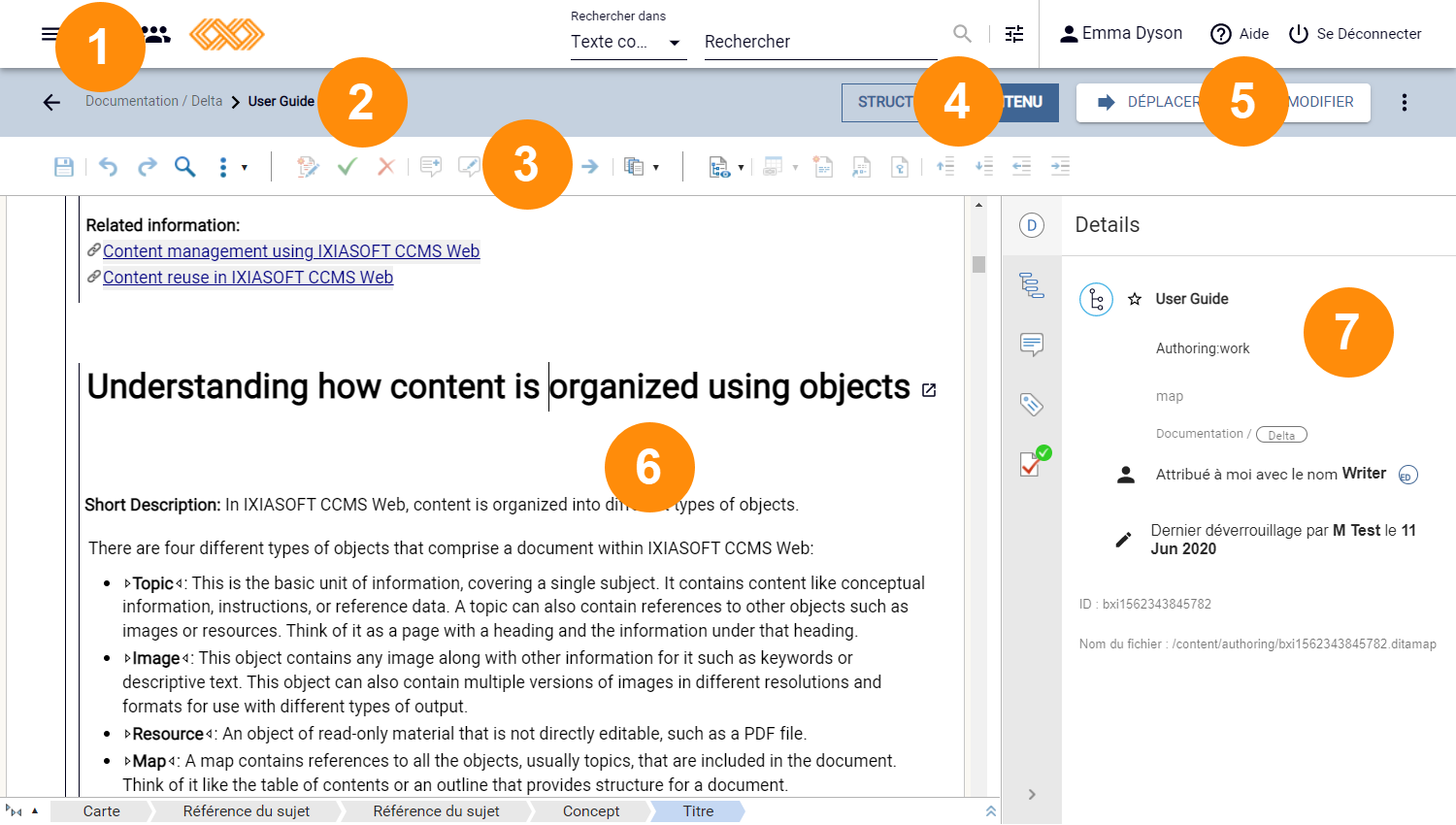Viewport: 1456px width, 825px height.
Task: Undo the last edit
Action: pos(108,167)
